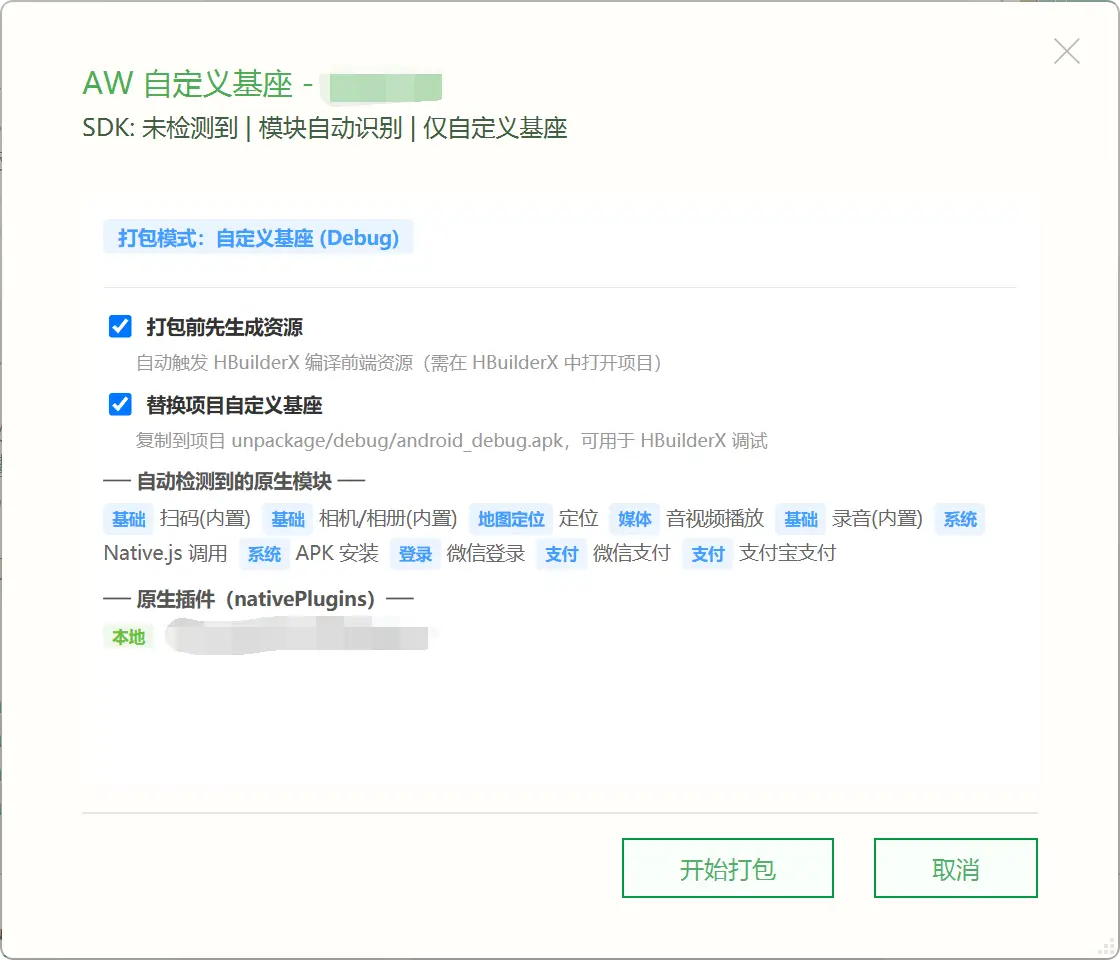Click the 系统 tag before APK 安装
1120x960 pixels.
click(264, 554)
